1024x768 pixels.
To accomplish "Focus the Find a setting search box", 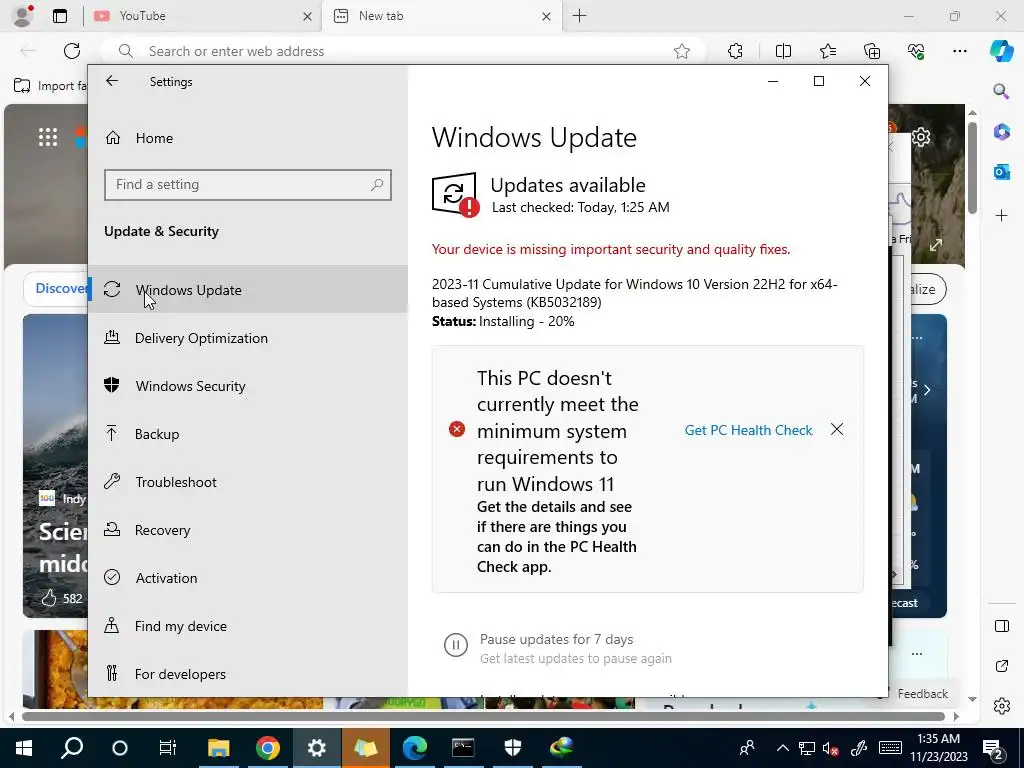I will [x=248, y=185].
